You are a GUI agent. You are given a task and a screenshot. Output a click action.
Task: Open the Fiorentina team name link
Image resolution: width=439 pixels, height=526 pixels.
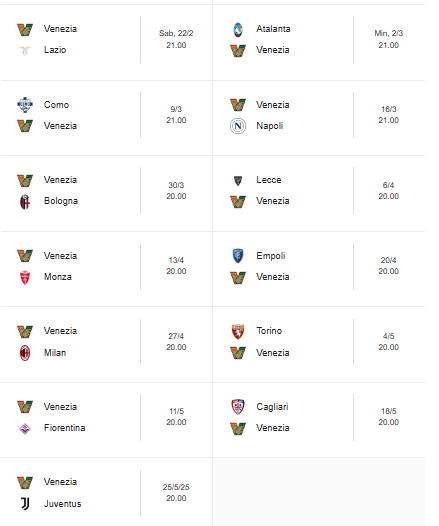[x=64, y=428]
